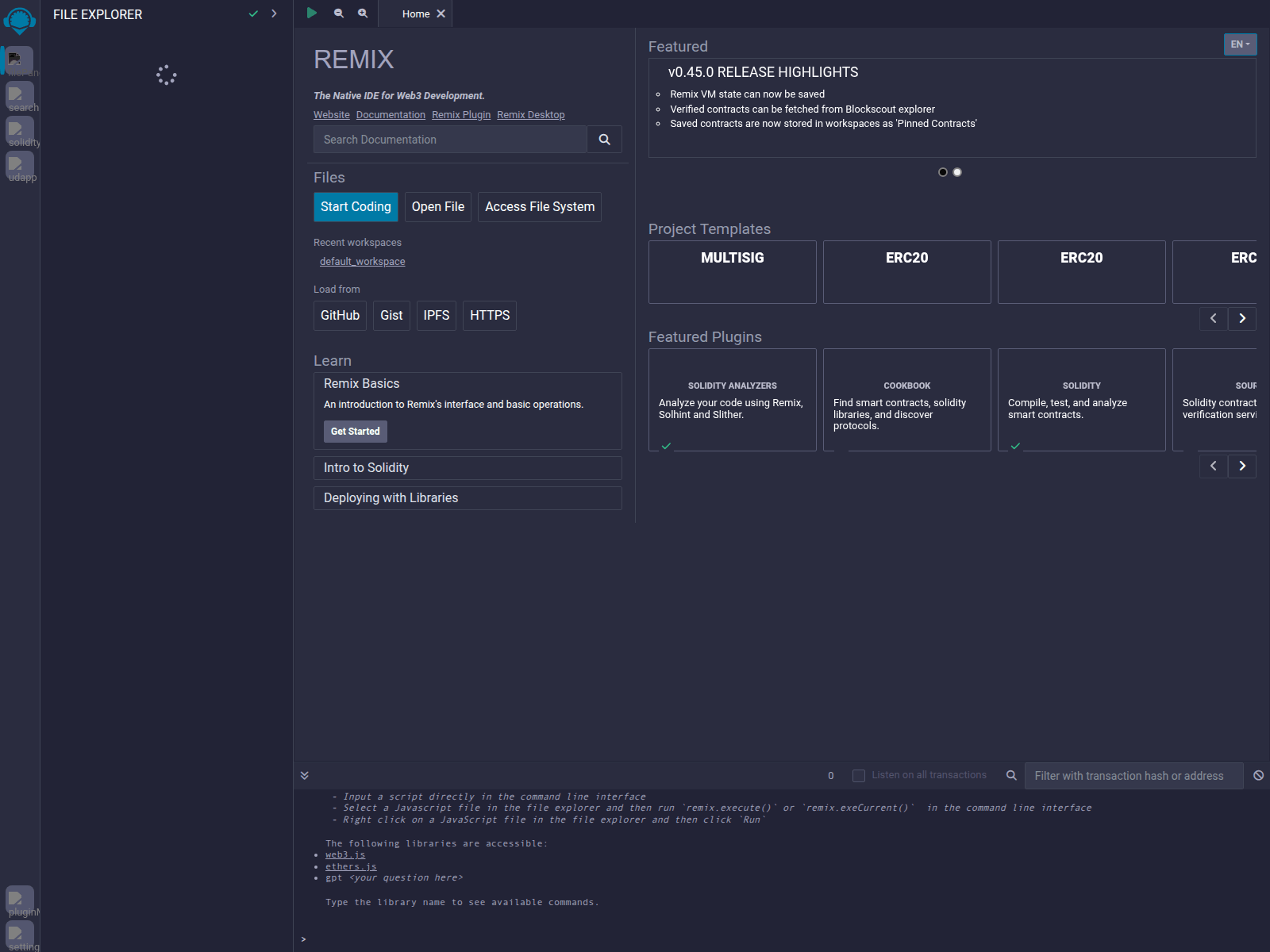
Task: Open ethers.js library link in terminal
Action: click(x=351, y=867)
